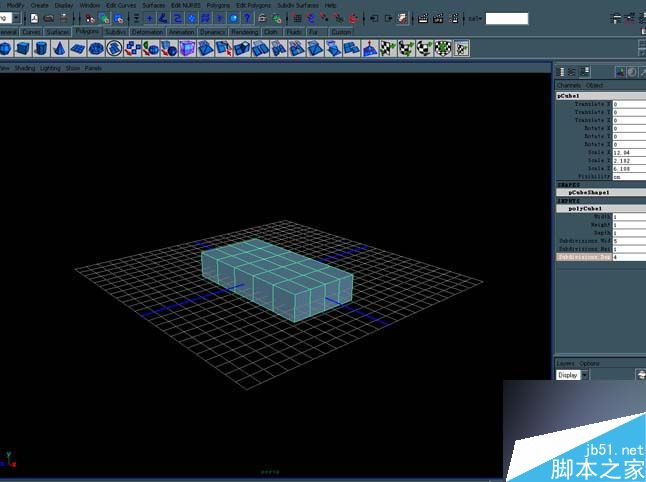Open the viewport Lighting menu
This screenshot has width=646, height=482.
50,68
